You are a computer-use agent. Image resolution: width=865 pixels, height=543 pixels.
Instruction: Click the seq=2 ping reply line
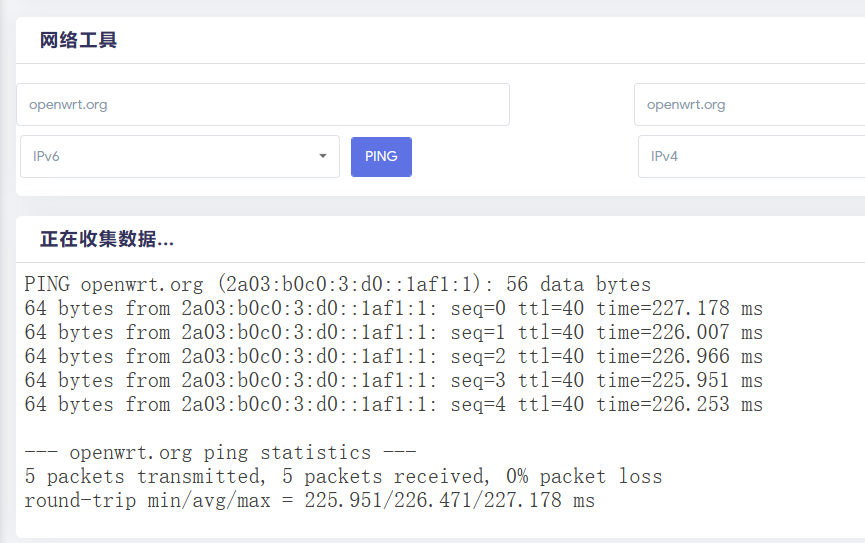point(393,356)
